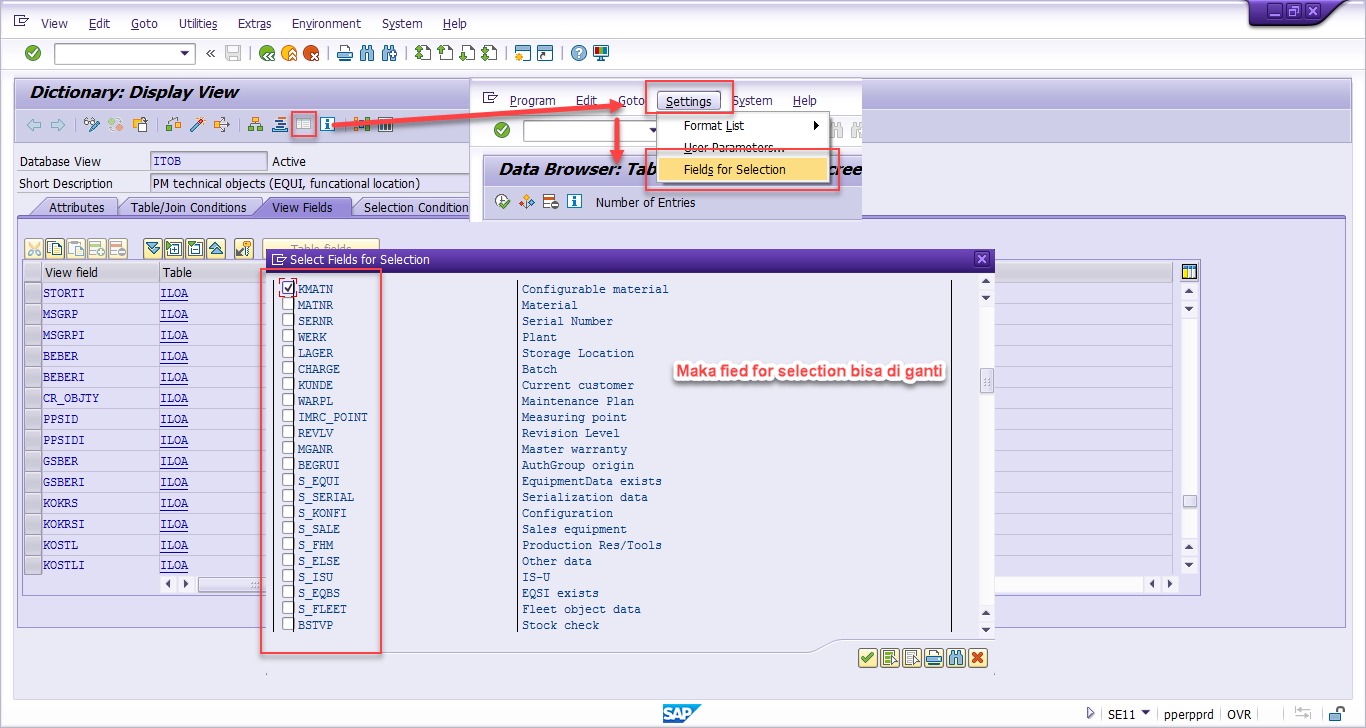Image resolution: width=1366 pixels, height=728 pixels.
Task: Click the dialog vertical scrollbar thumb
Action: 987,381
